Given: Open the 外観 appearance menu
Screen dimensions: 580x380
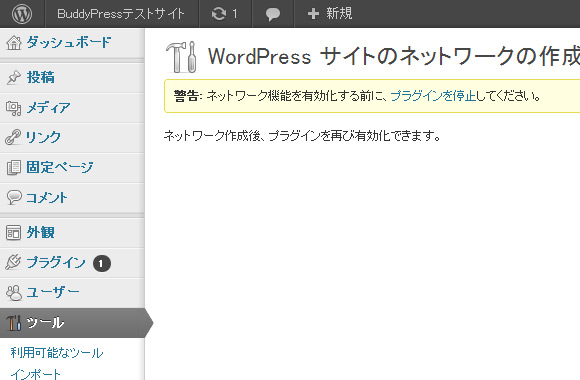Looking at the screenshot, I should click(41, 232).
